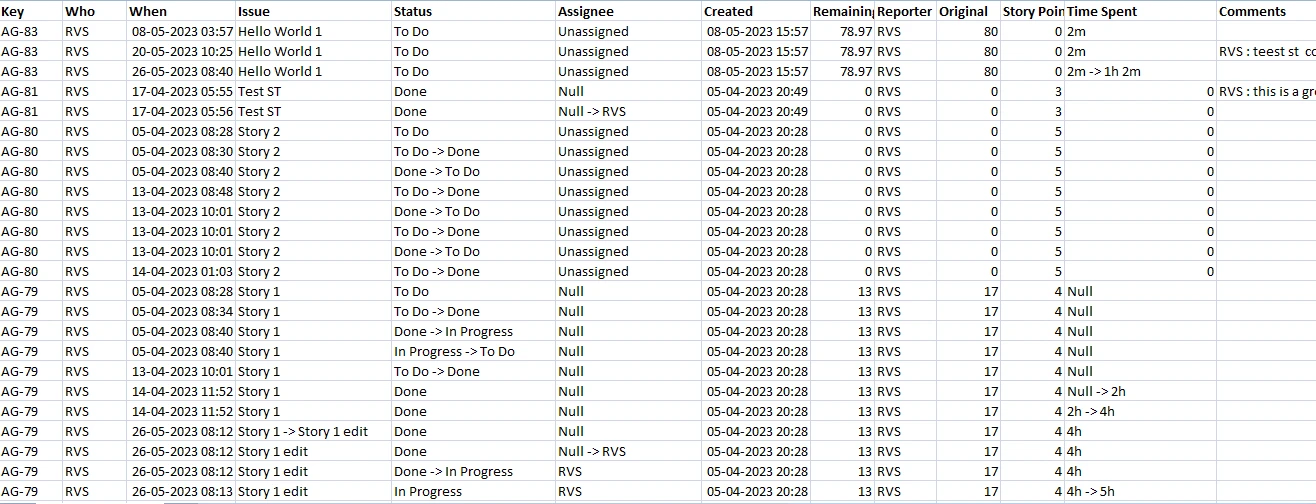Image resolution: width=1316 pixels, height=504 pixels.
Task: Select the Assignee header cell
Action: [586, 12]
